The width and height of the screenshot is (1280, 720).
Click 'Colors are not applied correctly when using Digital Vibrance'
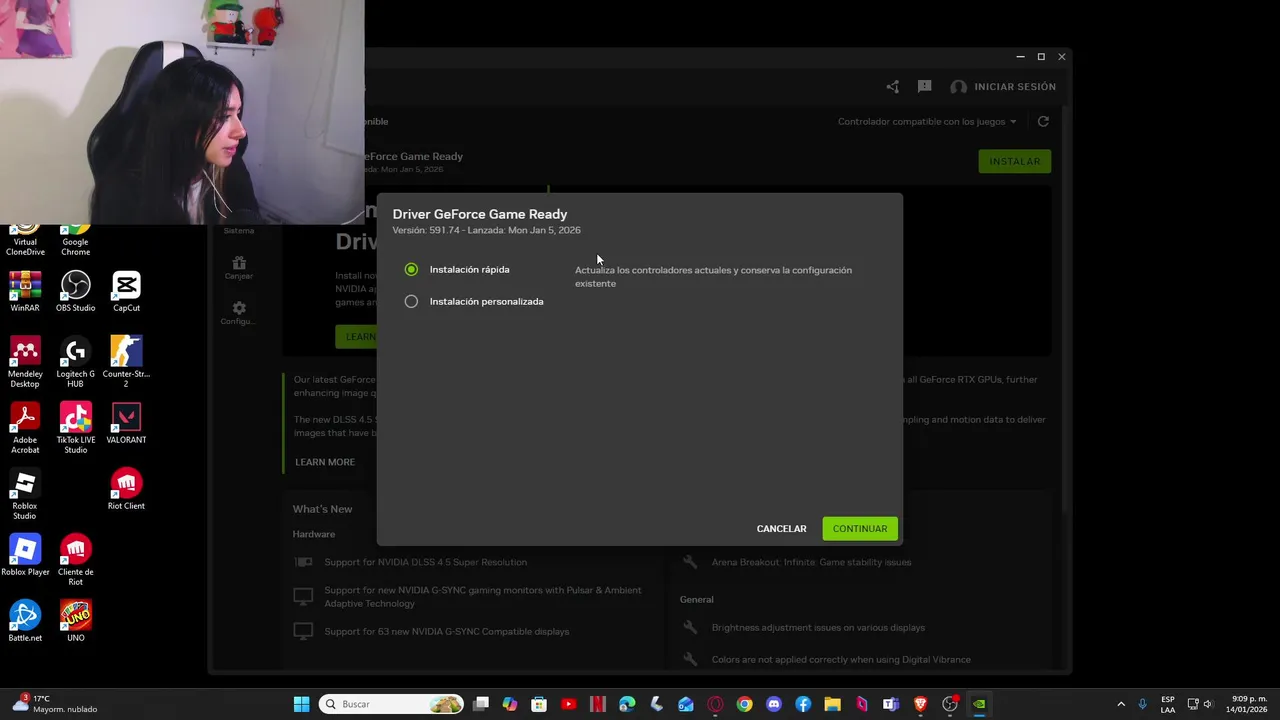841,660
